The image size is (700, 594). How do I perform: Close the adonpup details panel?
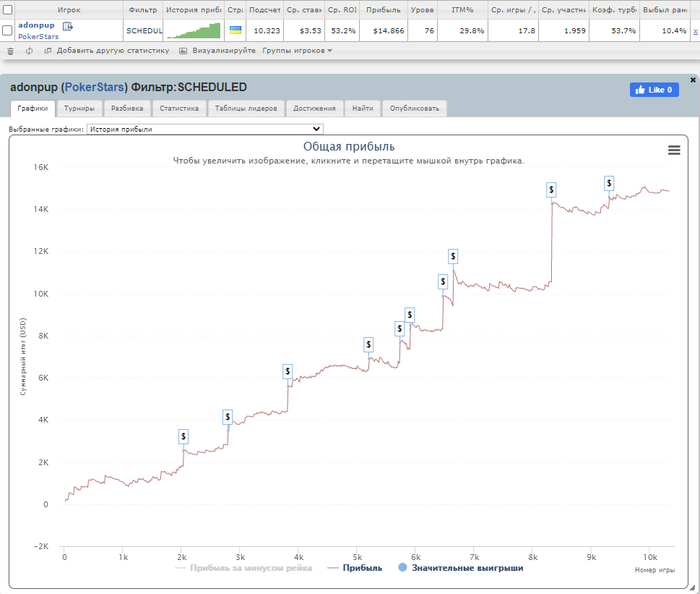click(x=693, y=80)
